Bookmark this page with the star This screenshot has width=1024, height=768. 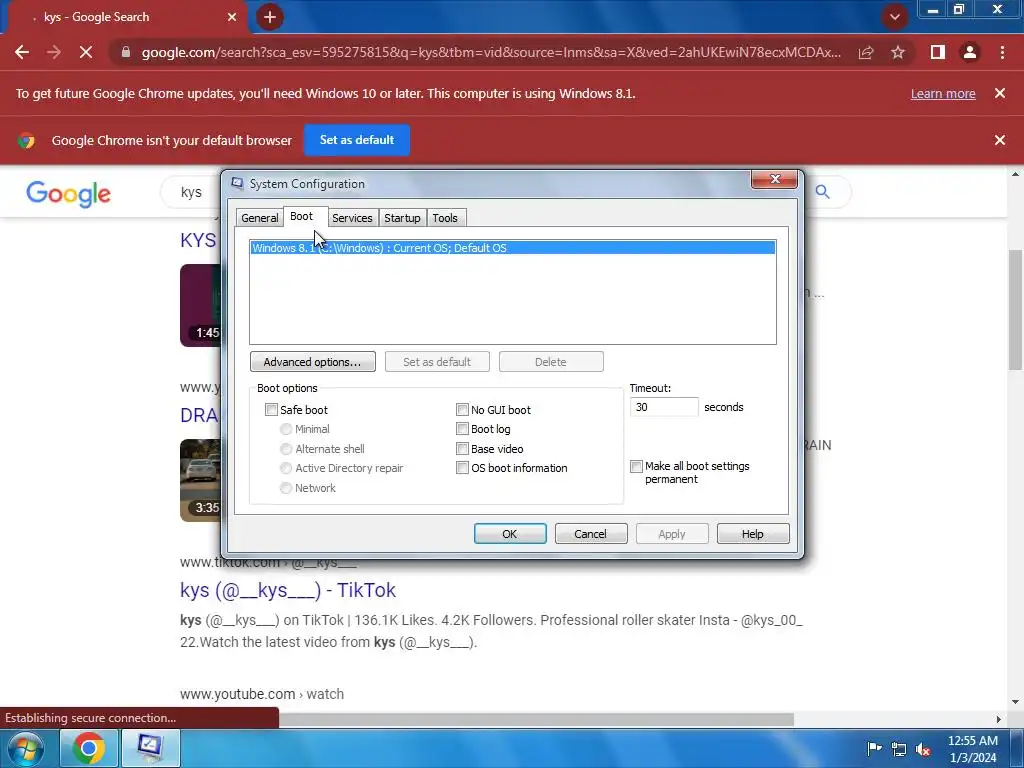click(898, 52)
